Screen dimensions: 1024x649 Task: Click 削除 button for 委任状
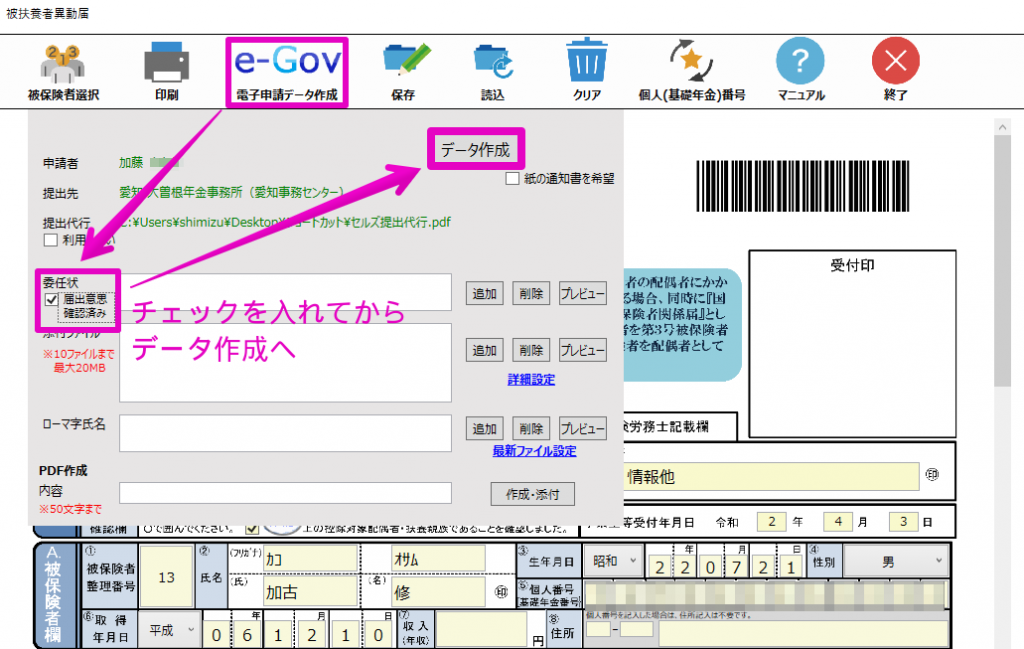531,294
